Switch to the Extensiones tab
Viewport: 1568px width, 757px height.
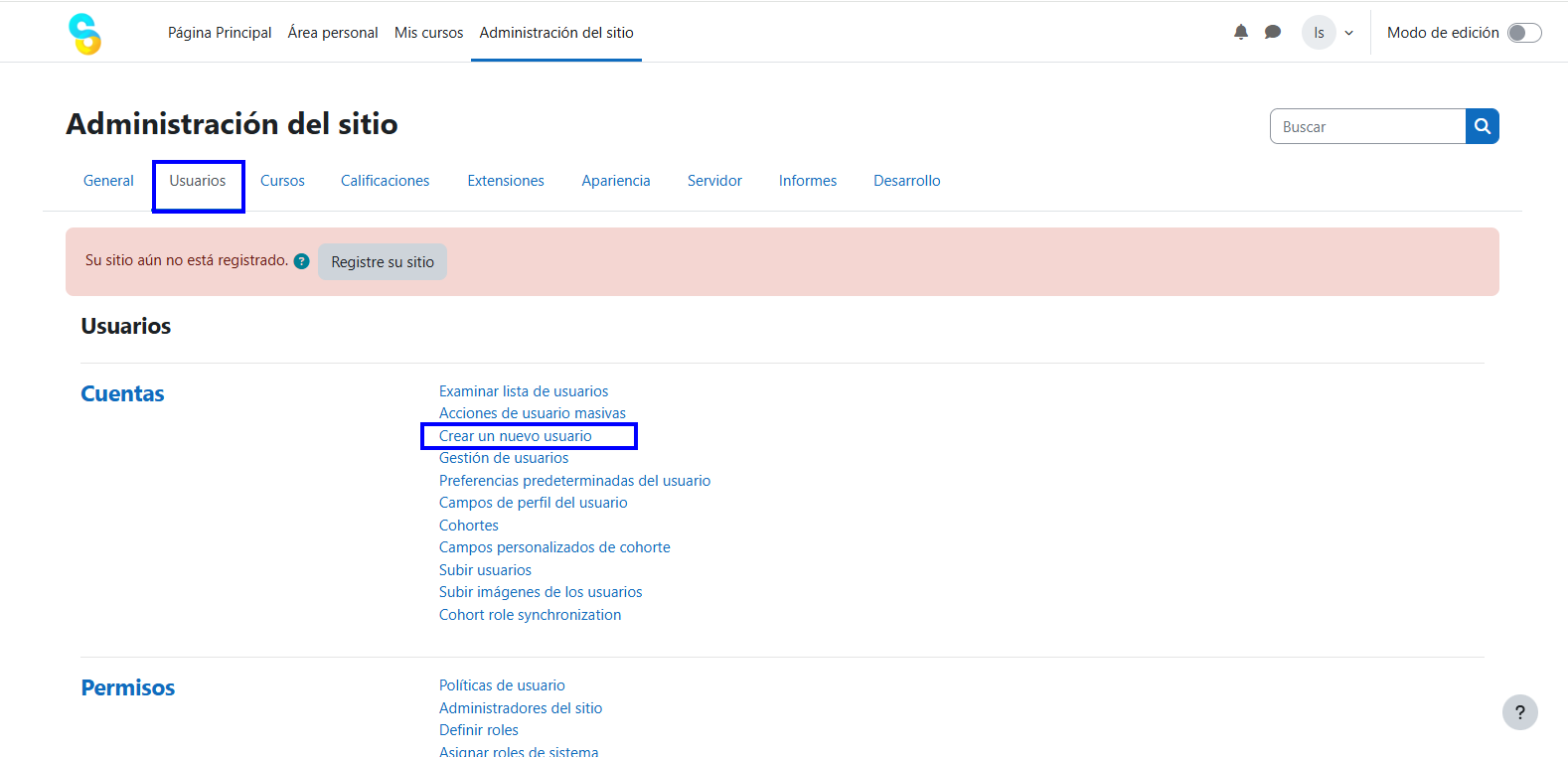tap(506, 181)
